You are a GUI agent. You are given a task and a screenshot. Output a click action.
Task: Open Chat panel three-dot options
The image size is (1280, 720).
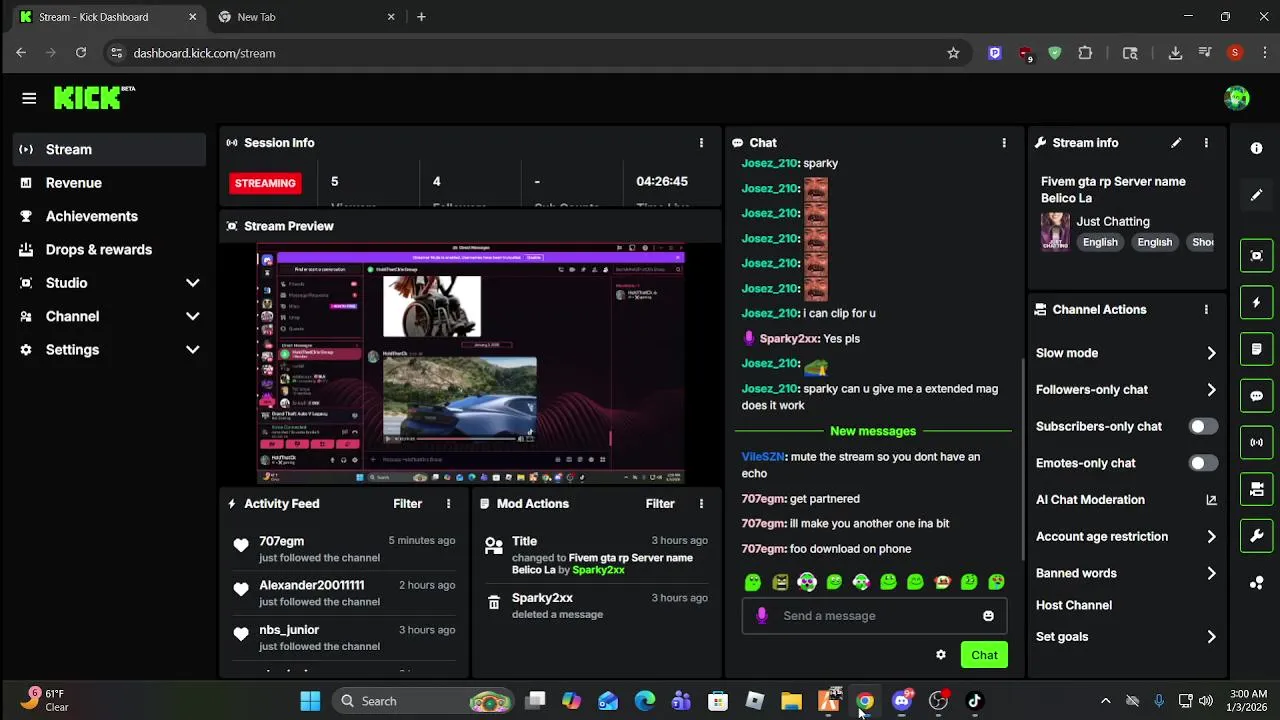click(x=1004, y=143)
